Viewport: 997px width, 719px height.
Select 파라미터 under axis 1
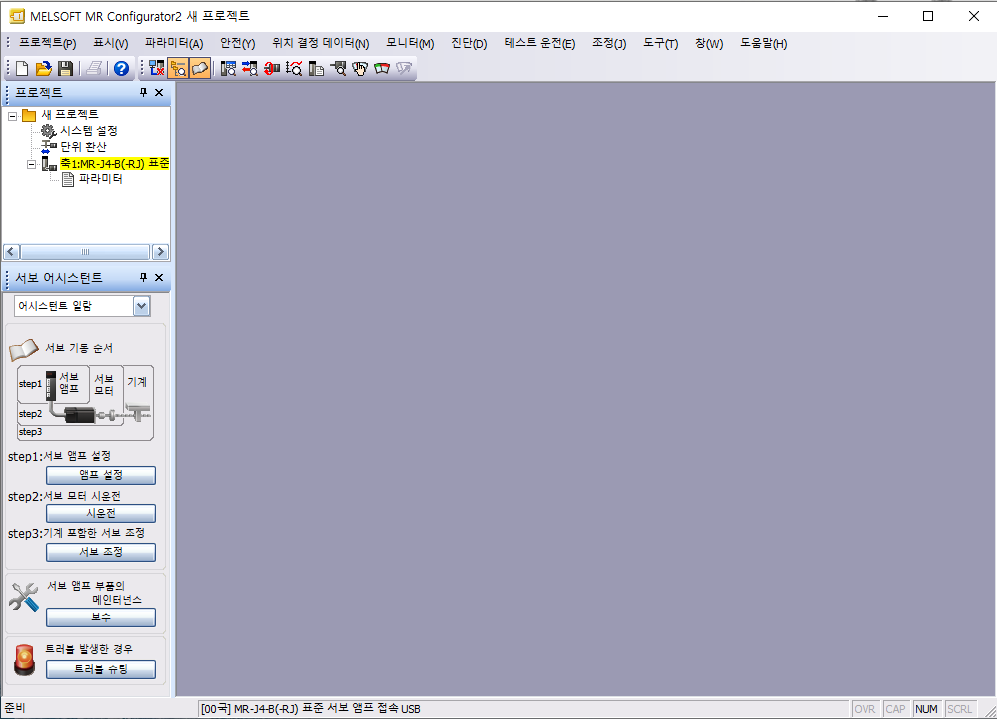(x=100, y=179)
